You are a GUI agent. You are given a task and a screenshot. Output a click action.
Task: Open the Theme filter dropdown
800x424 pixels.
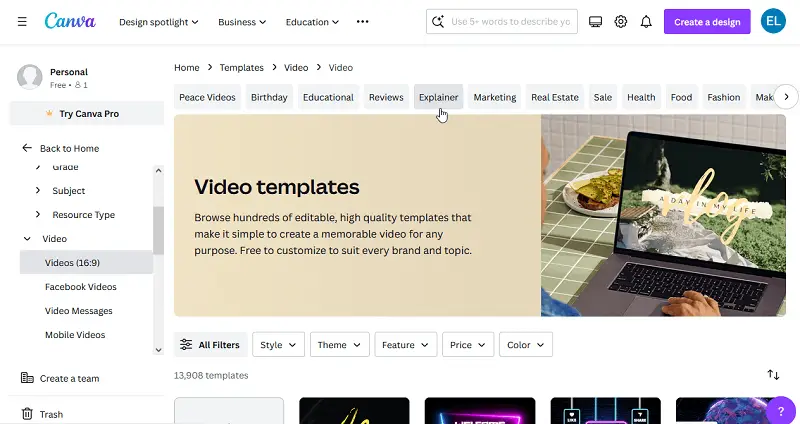pos(339,344)
